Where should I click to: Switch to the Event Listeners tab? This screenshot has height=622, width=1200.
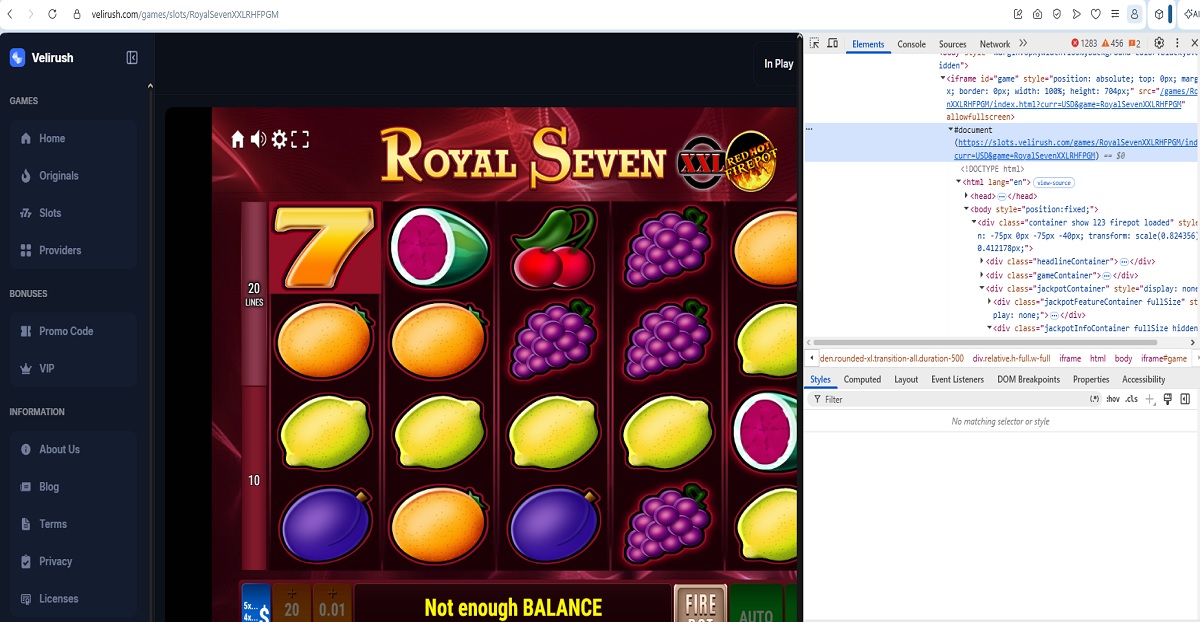(957, 380)
